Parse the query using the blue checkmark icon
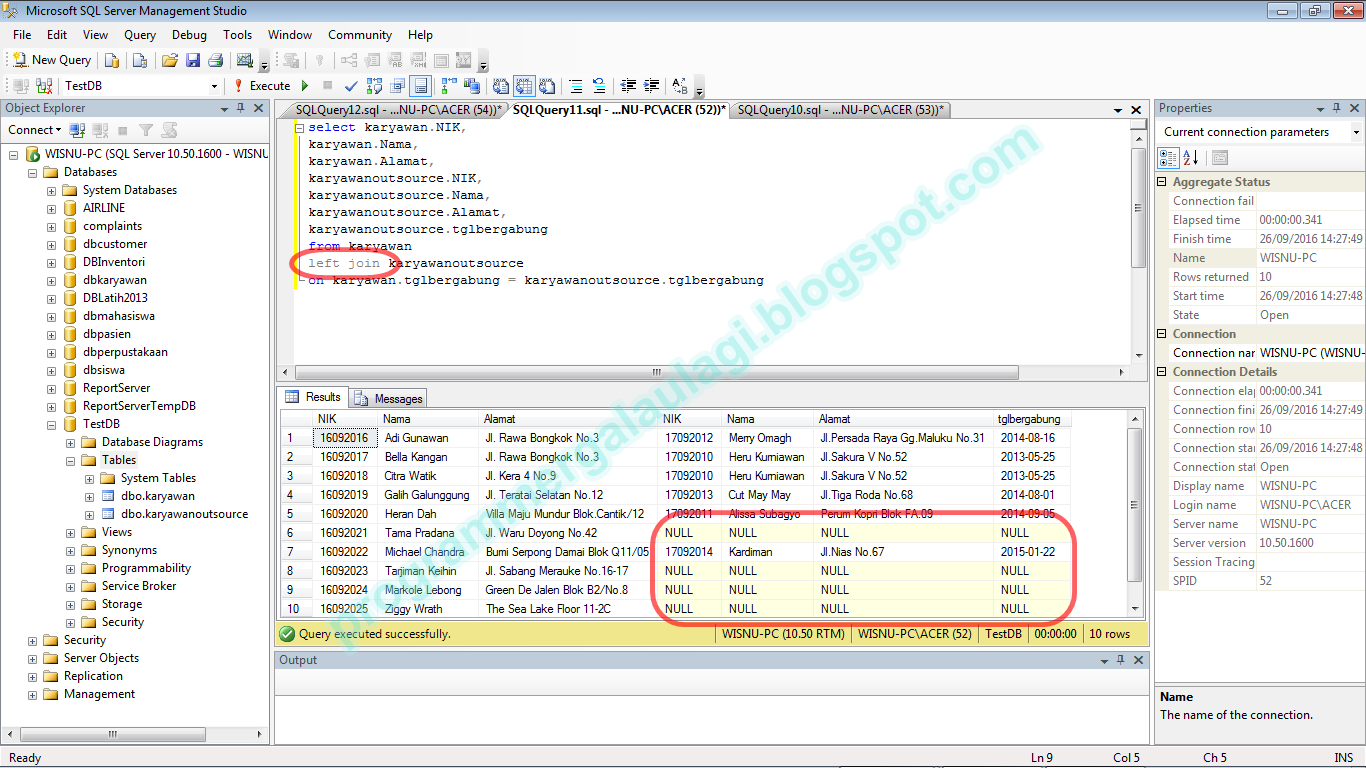 click(350, 86)
